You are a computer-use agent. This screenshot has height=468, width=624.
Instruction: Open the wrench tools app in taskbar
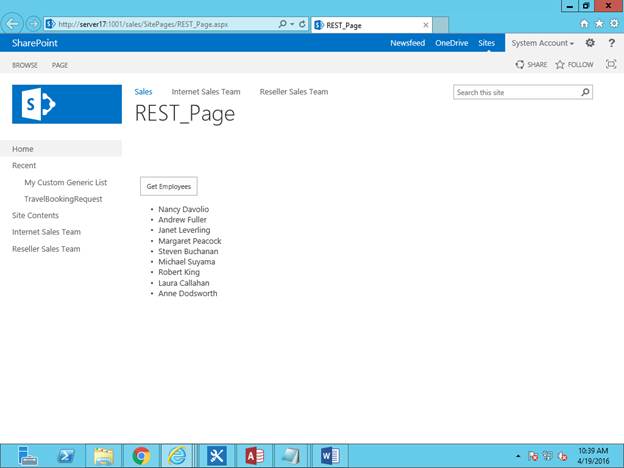(217, 456)
